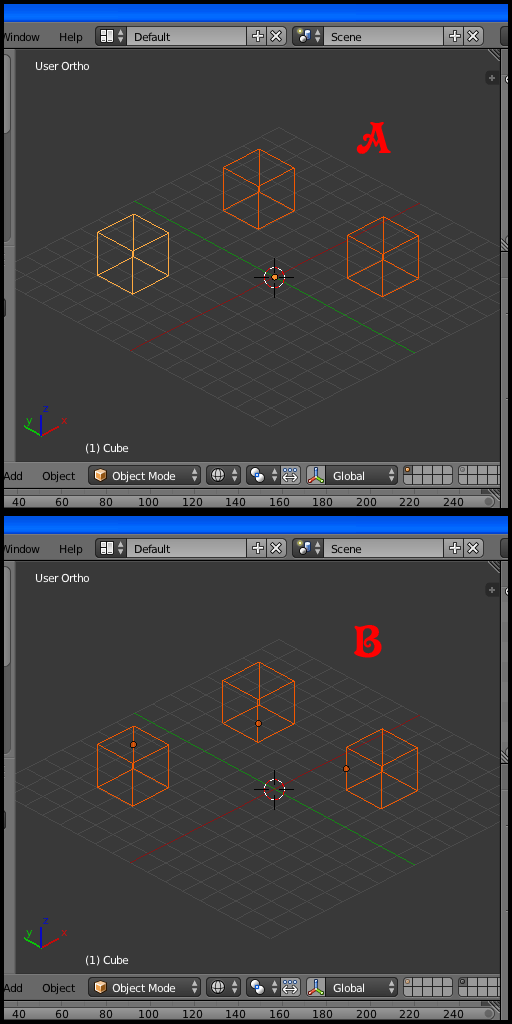The image size is (512, 1024).
Task: Click the scene browse icon in panel B
Action: [x=308, y=549]
